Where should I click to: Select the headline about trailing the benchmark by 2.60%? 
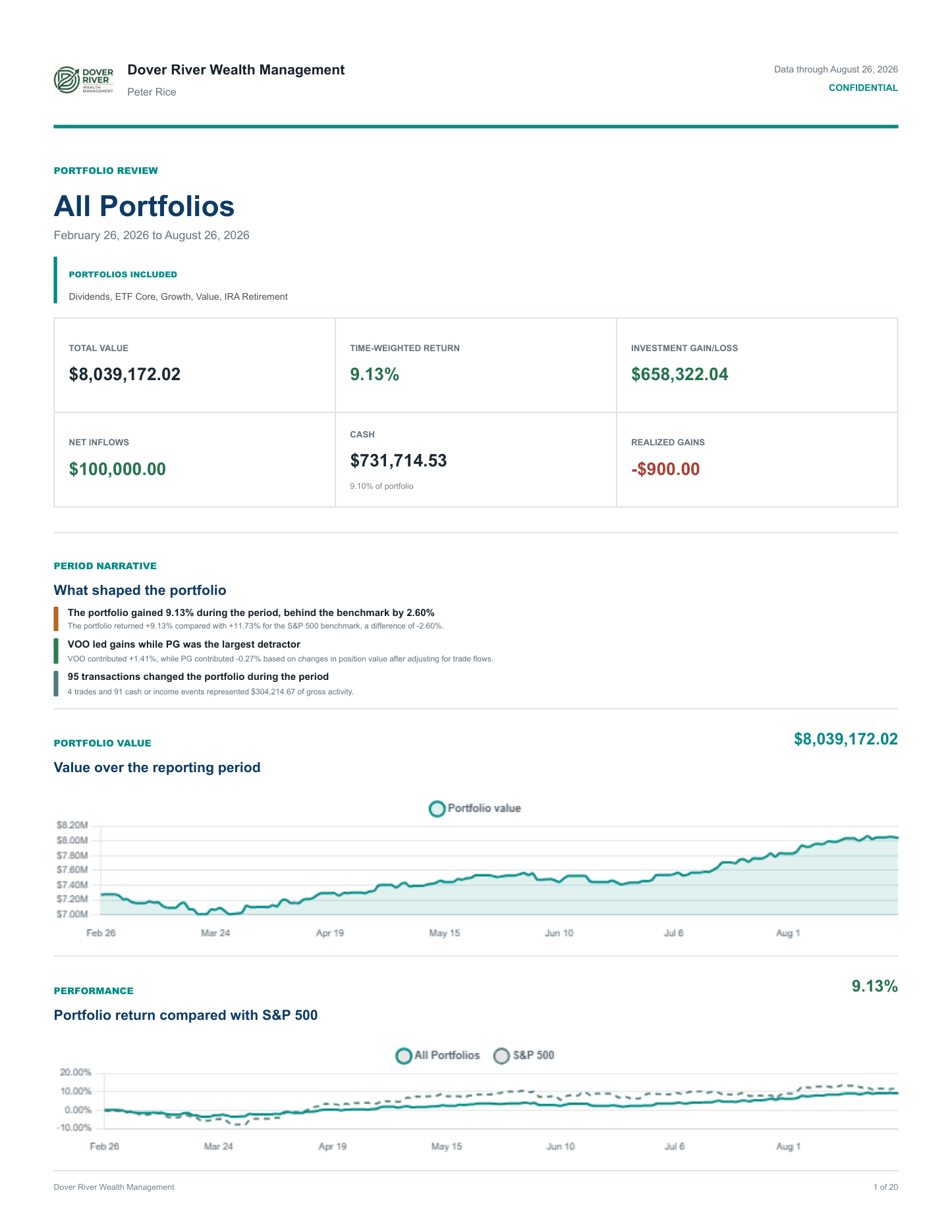coord(251,613)
